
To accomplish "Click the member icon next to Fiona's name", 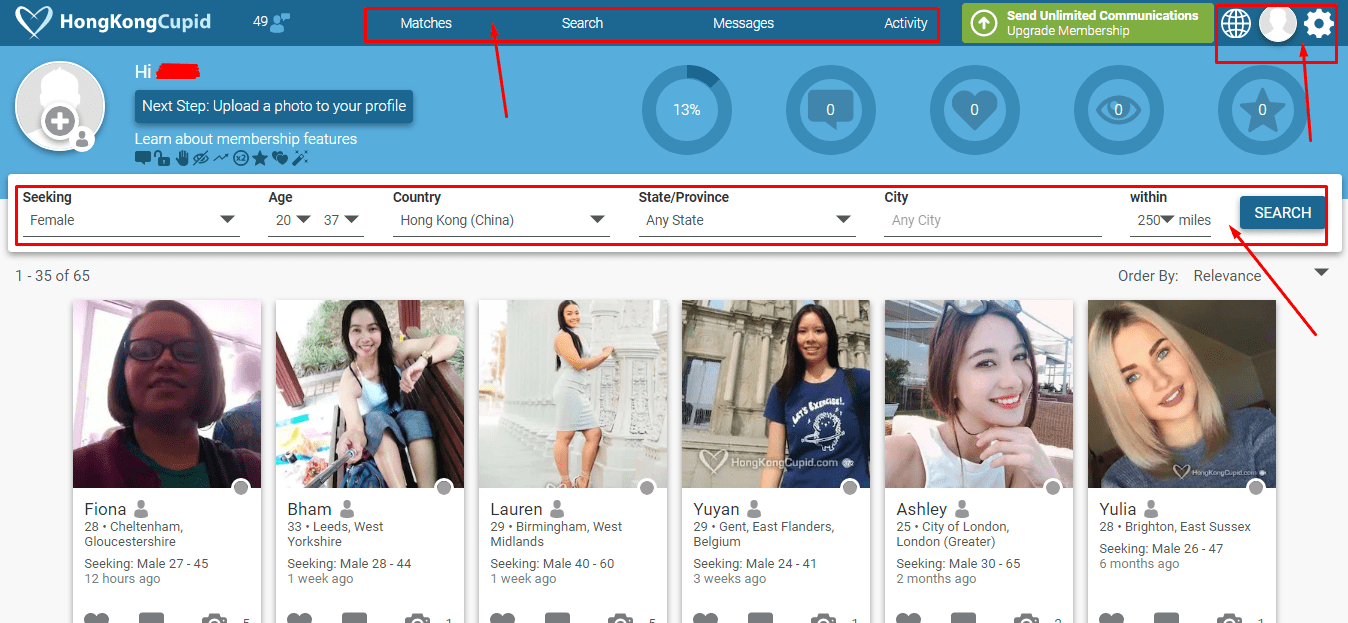I will pos(141,509).
